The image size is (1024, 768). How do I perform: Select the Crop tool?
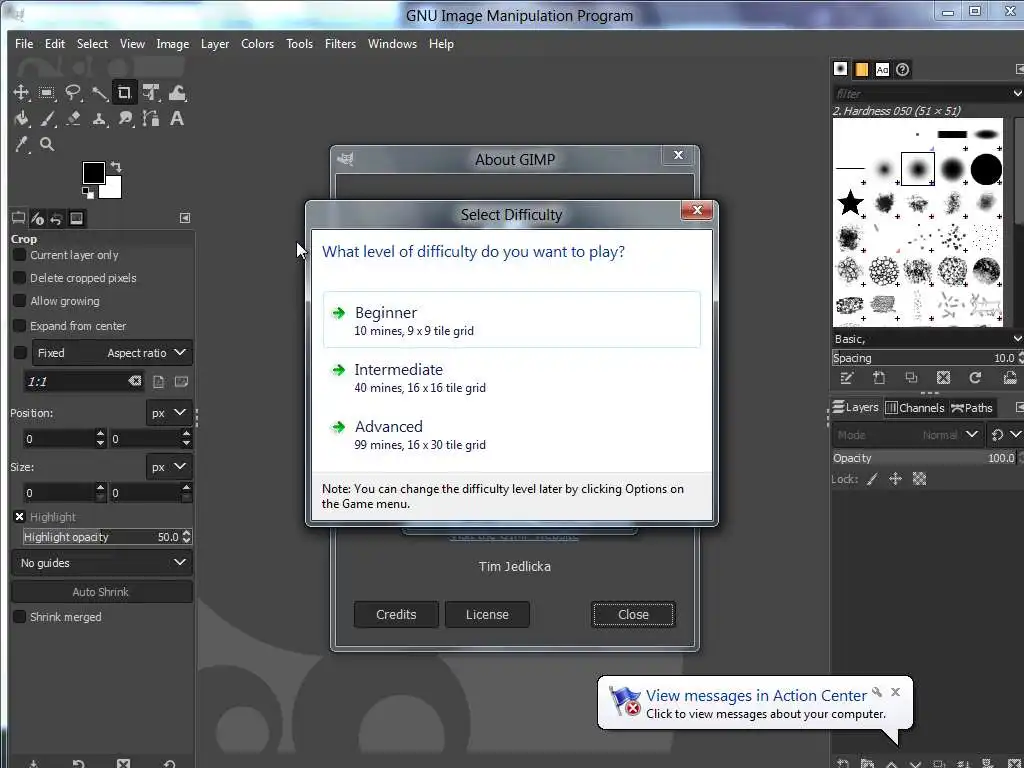point(124,93)
